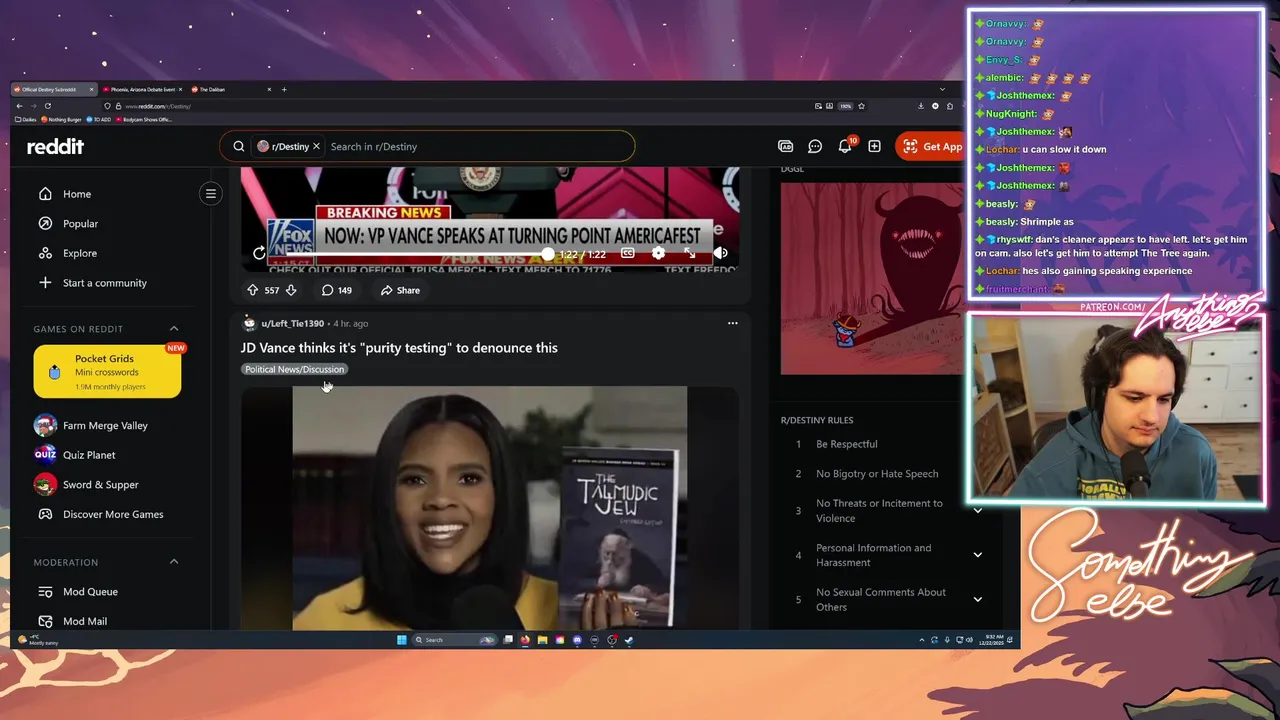Open the notifications bell

click(x=845, y=146)
